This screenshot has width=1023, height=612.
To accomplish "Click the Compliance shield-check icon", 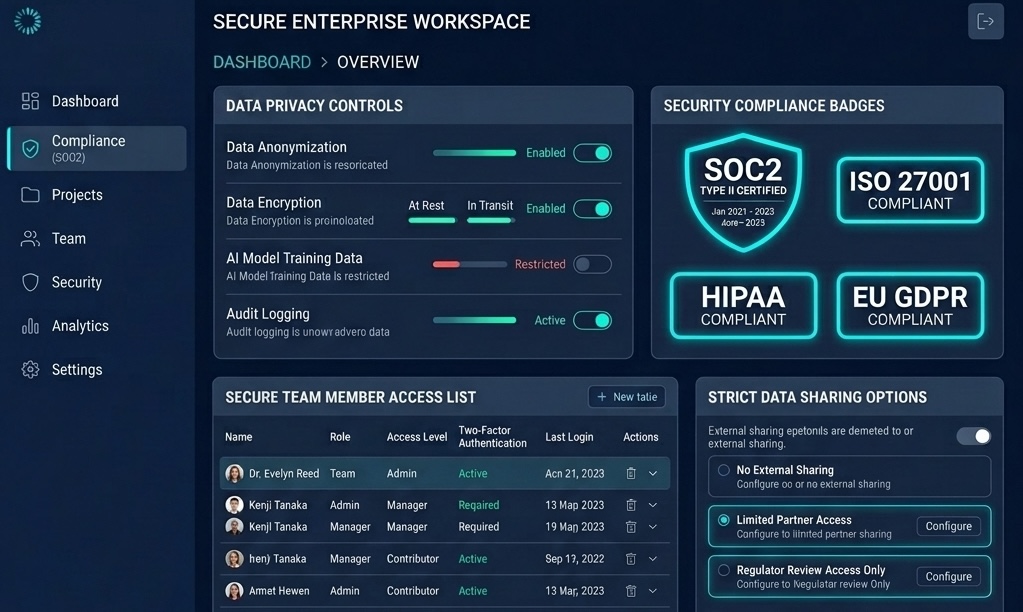I will (30, 148).
